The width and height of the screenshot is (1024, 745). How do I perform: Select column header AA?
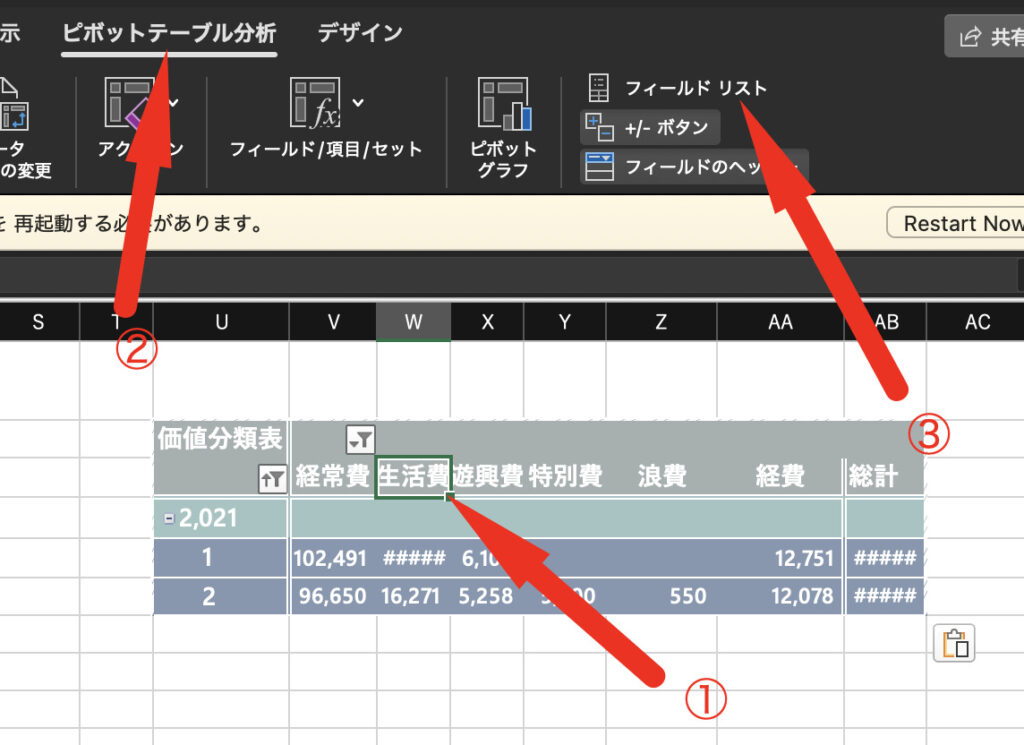coord(780,322)
